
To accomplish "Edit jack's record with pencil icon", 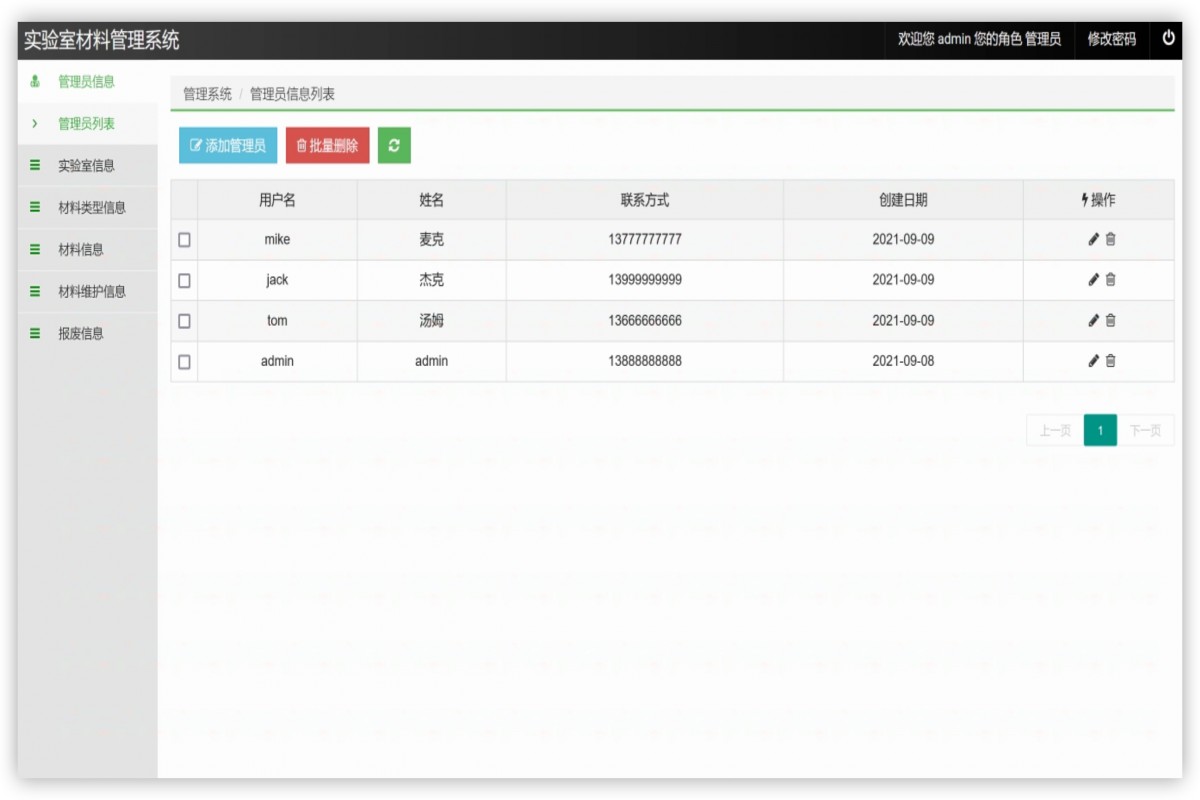I will pos(1093,280).
